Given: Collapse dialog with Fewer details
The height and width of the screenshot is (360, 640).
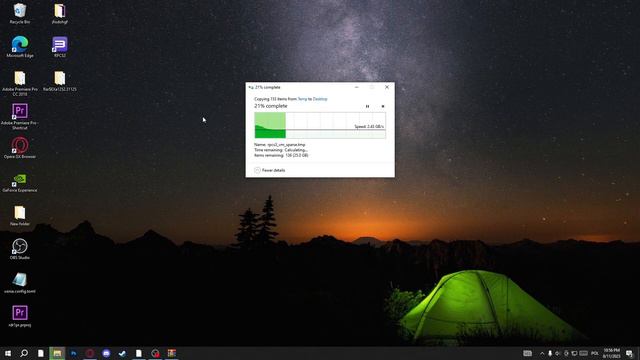Looking at the screenshot, I should click(270, 170).
